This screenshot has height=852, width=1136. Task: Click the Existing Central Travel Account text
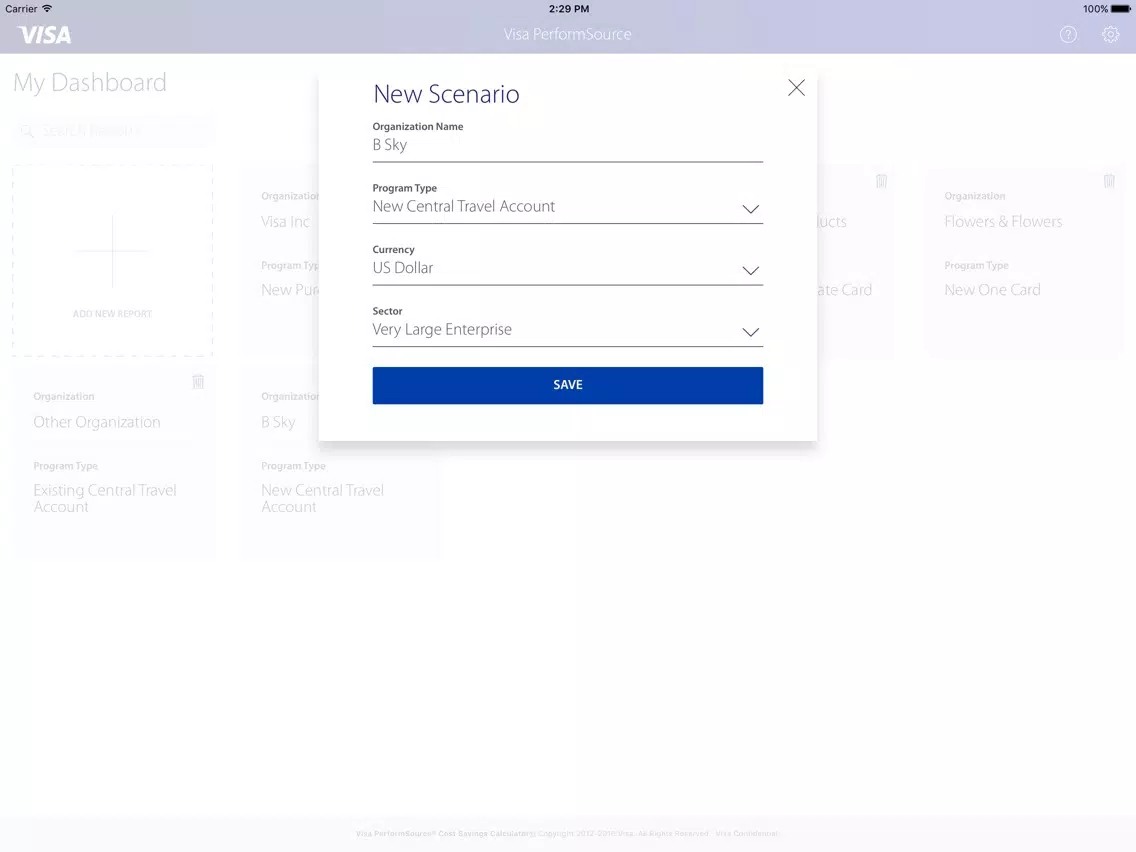[x=105, y=498]
